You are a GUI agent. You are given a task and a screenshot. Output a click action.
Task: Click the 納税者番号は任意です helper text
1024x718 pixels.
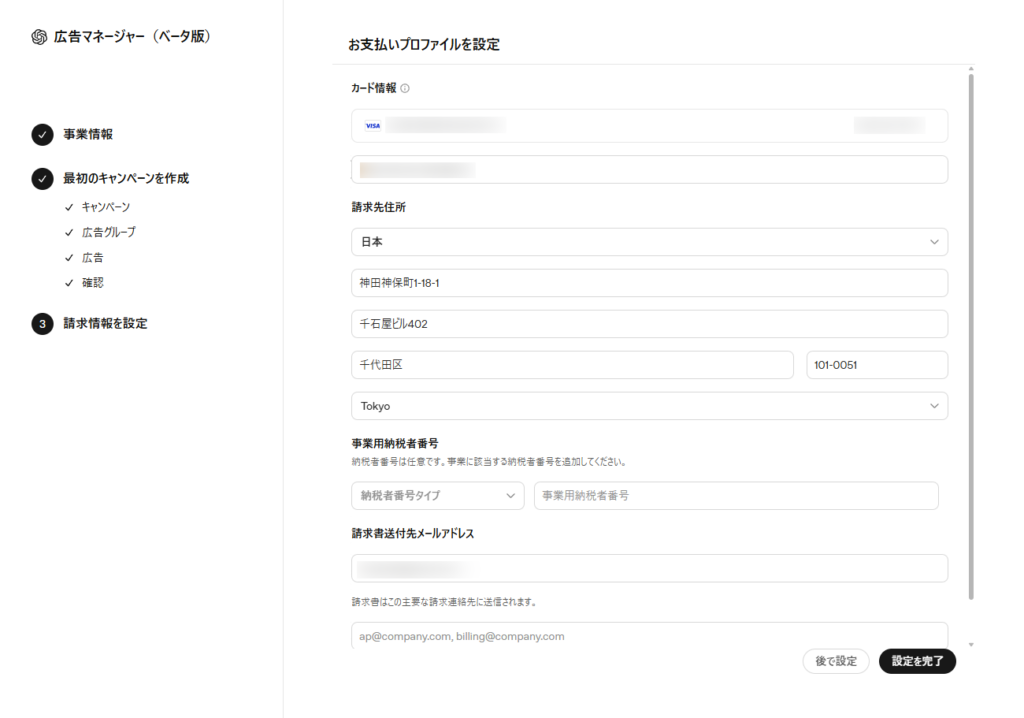489,462
